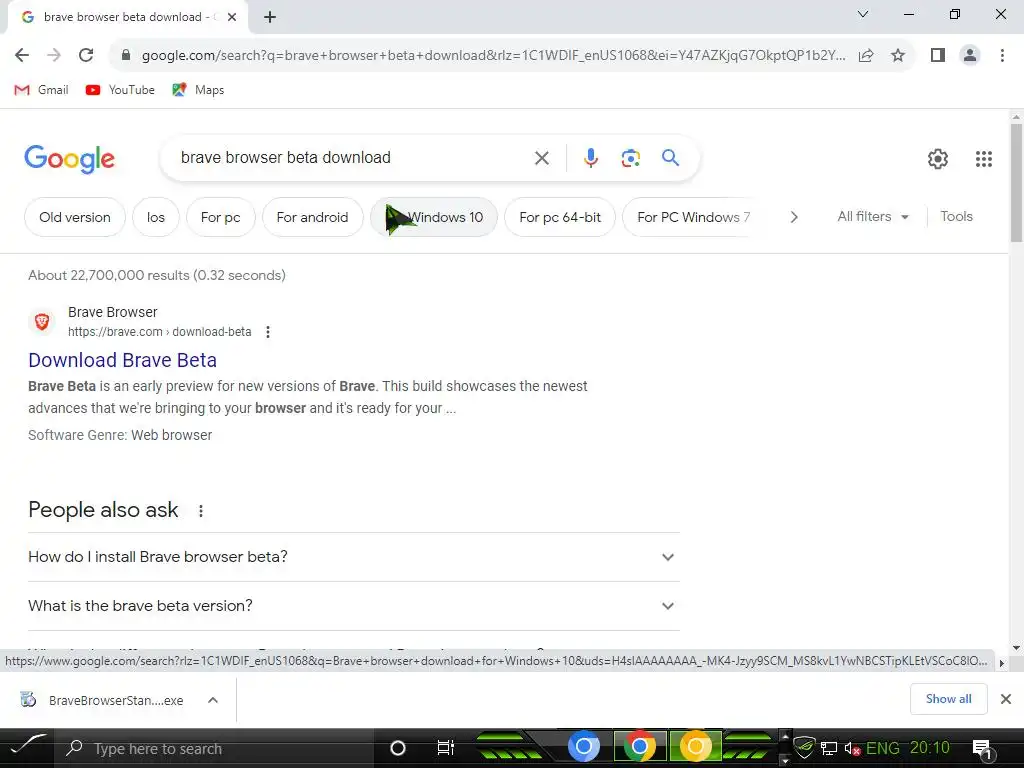1024x768 pixels.
Task: Open the browser side panel
Action: (938, 56)
